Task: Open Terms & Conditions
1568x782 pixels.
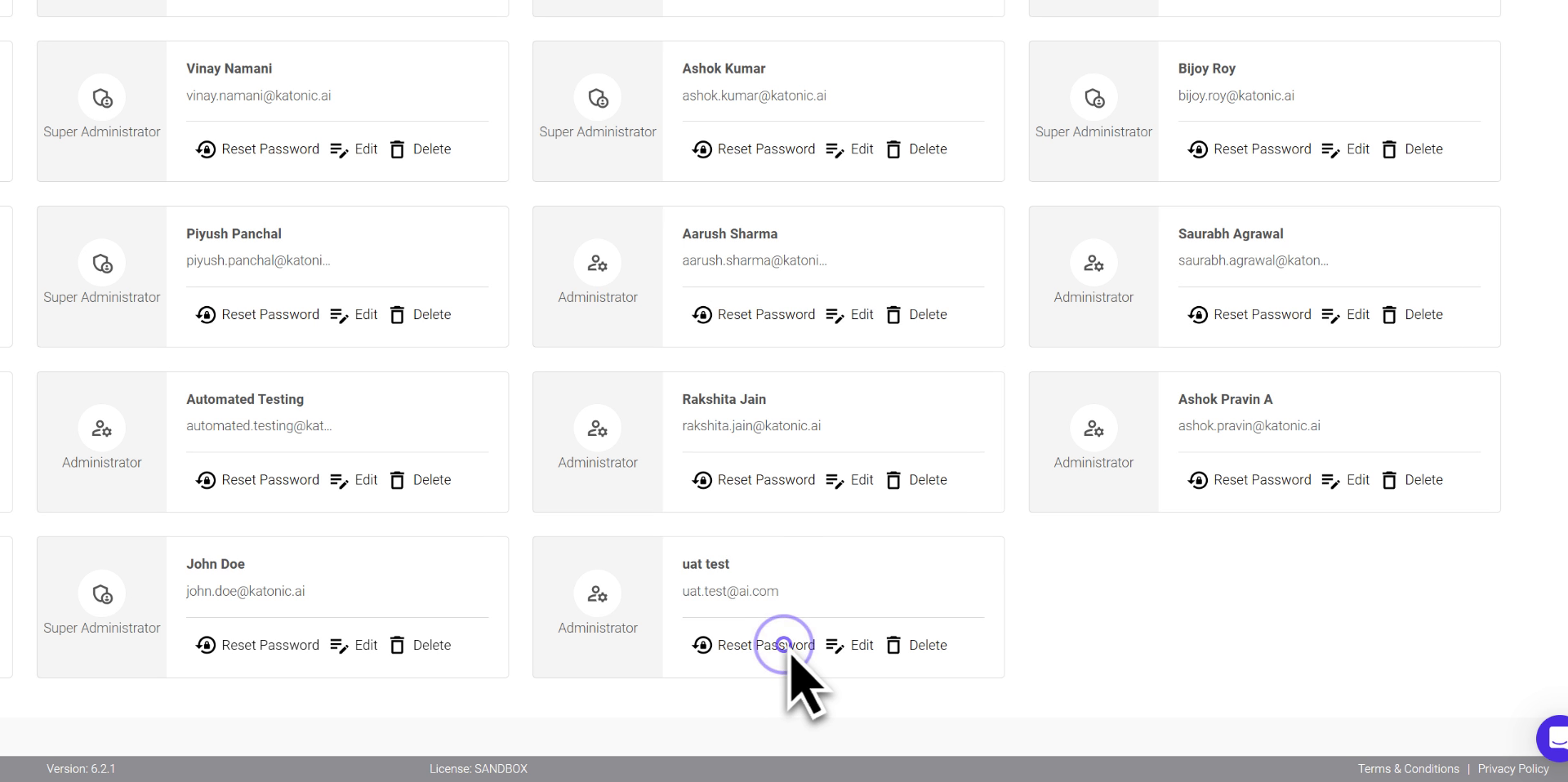Action: [x=1408, y=768]
